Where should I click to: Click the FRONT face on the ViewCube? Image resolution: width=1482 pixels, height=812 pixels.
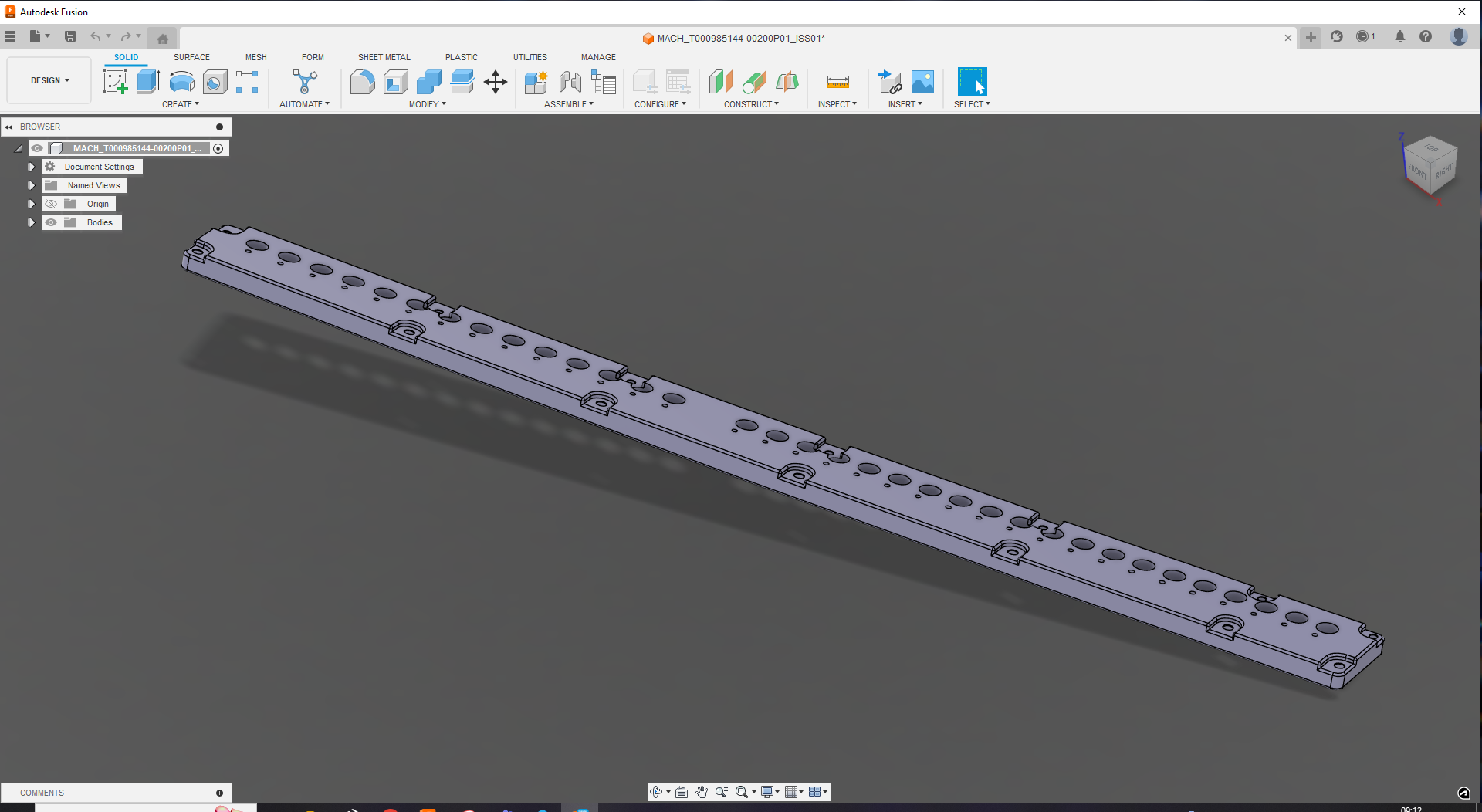(1418, 169)
